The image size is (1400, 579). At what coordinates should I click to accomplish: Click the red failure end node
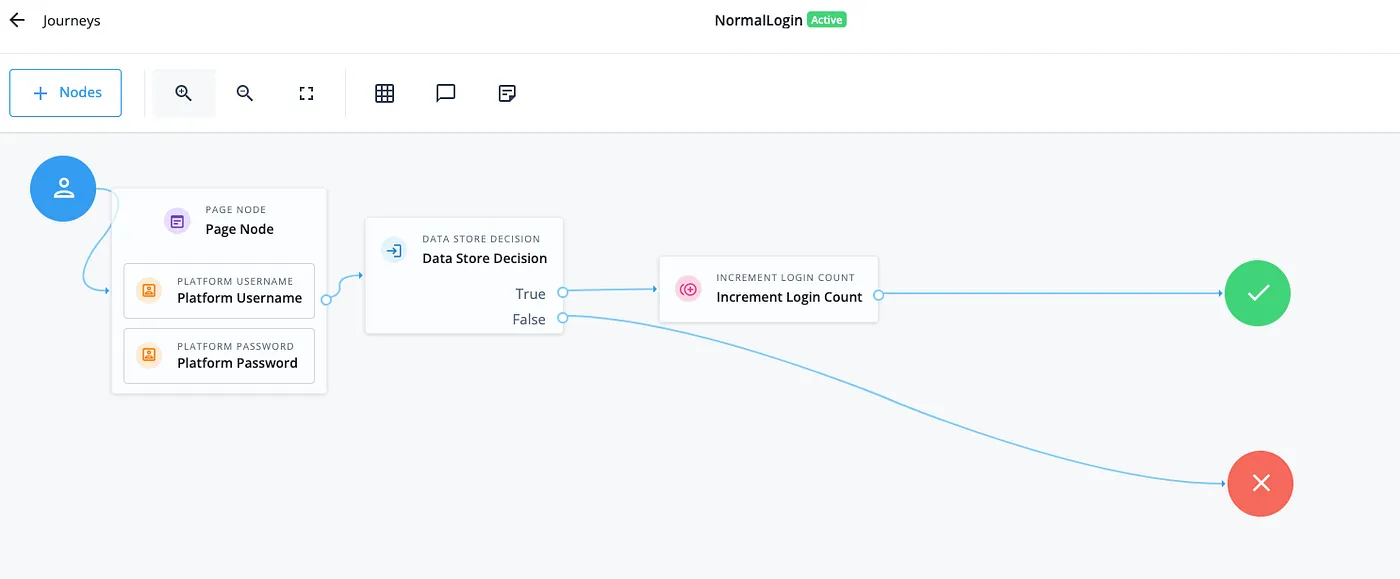1260,483
